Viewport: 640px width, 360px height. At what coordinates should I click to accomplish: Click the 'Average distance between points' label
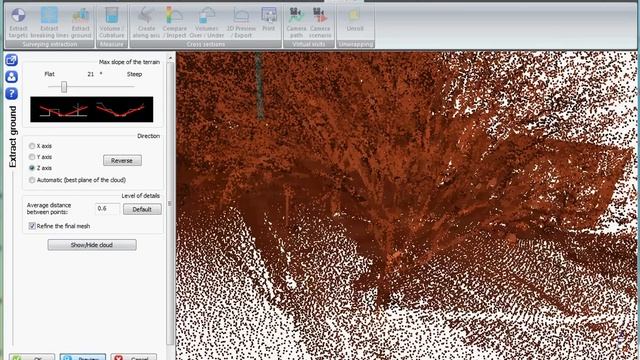[x=49, y=209]
